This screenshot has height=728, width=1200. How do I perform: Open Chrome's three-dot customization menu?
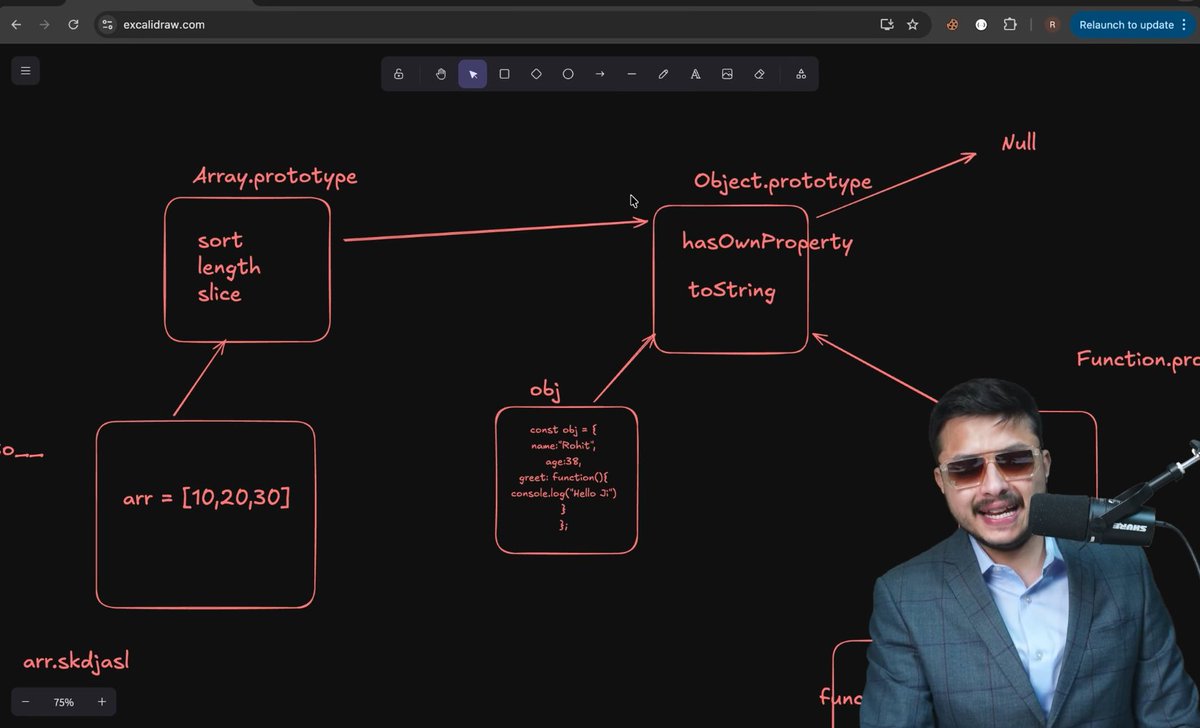coord(1183,24)
